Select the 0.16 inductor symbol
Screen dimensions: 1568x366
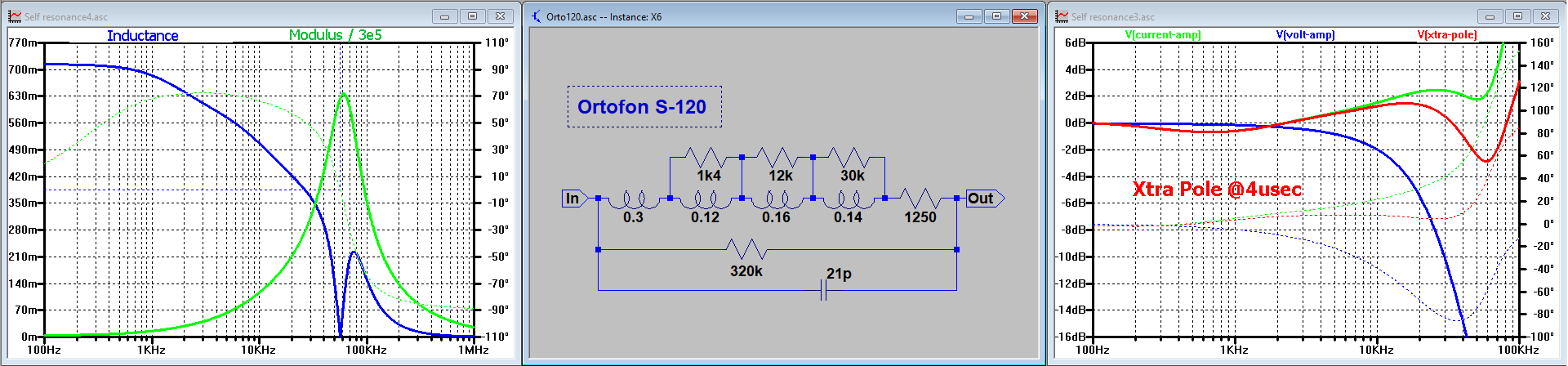coord(777,199)
